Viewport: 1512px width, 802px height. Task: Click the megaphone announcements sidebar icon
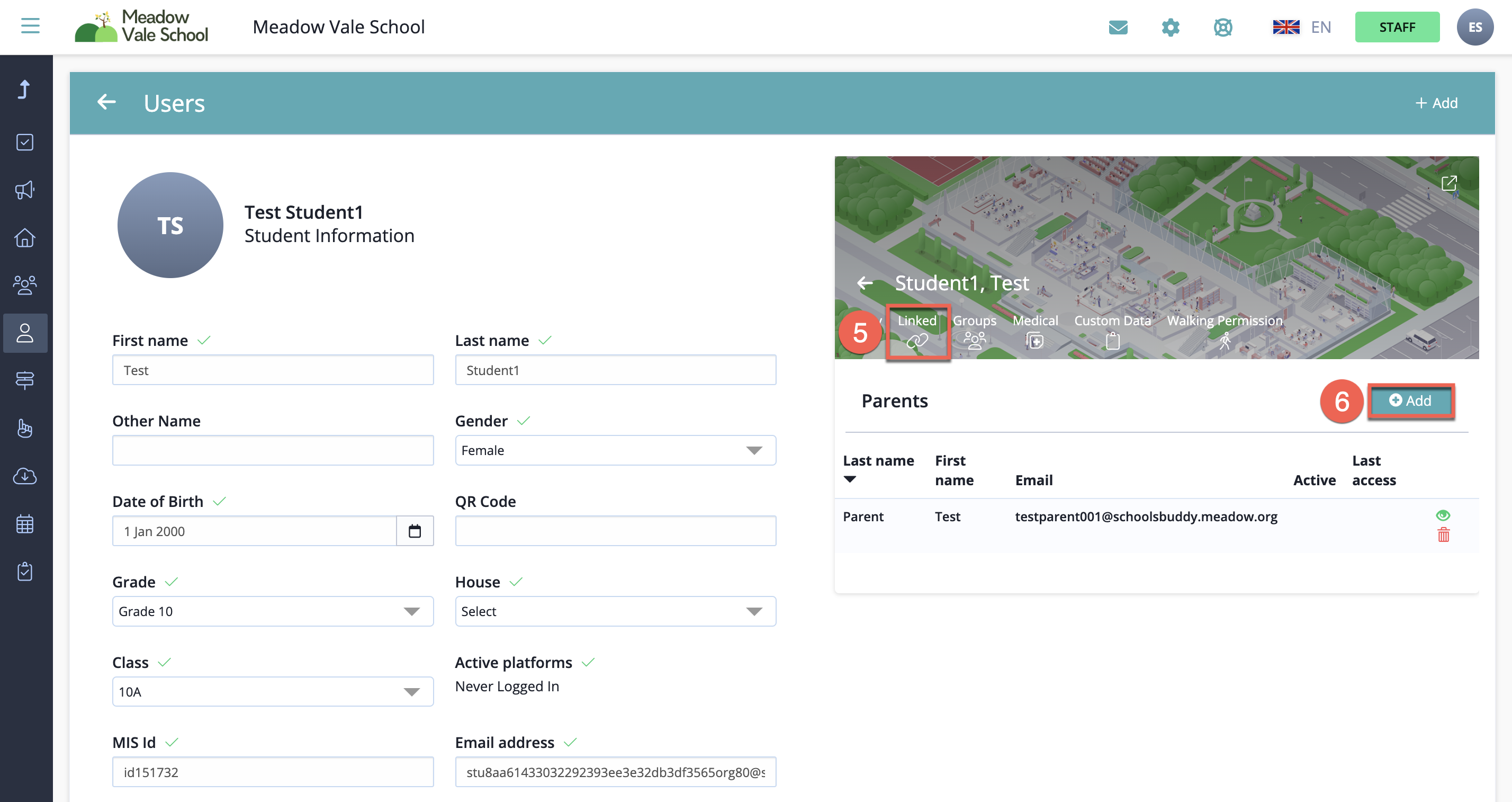tap(25, 190)
